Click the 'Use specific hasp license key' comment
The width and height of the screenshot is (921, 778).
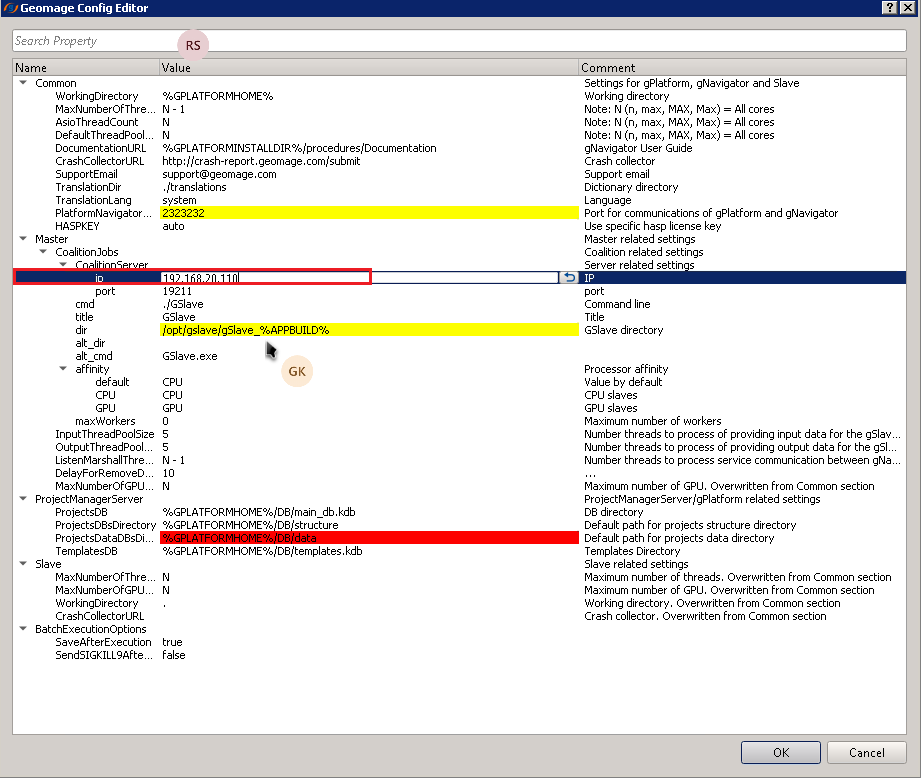(653, 226)
